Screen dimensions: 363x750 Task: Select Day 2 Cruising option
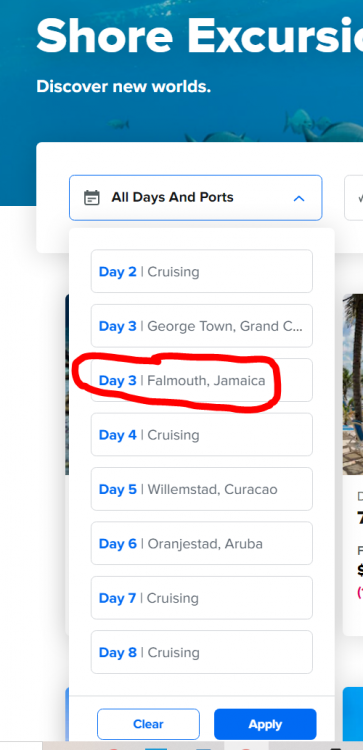tap(202, 271)
